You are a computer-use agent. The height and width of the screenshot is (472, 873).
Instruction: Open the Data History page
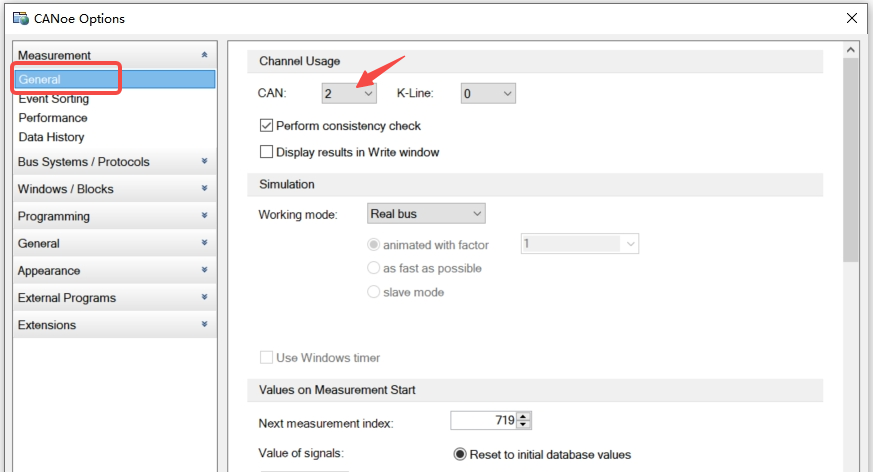click(x=51, y=137)
